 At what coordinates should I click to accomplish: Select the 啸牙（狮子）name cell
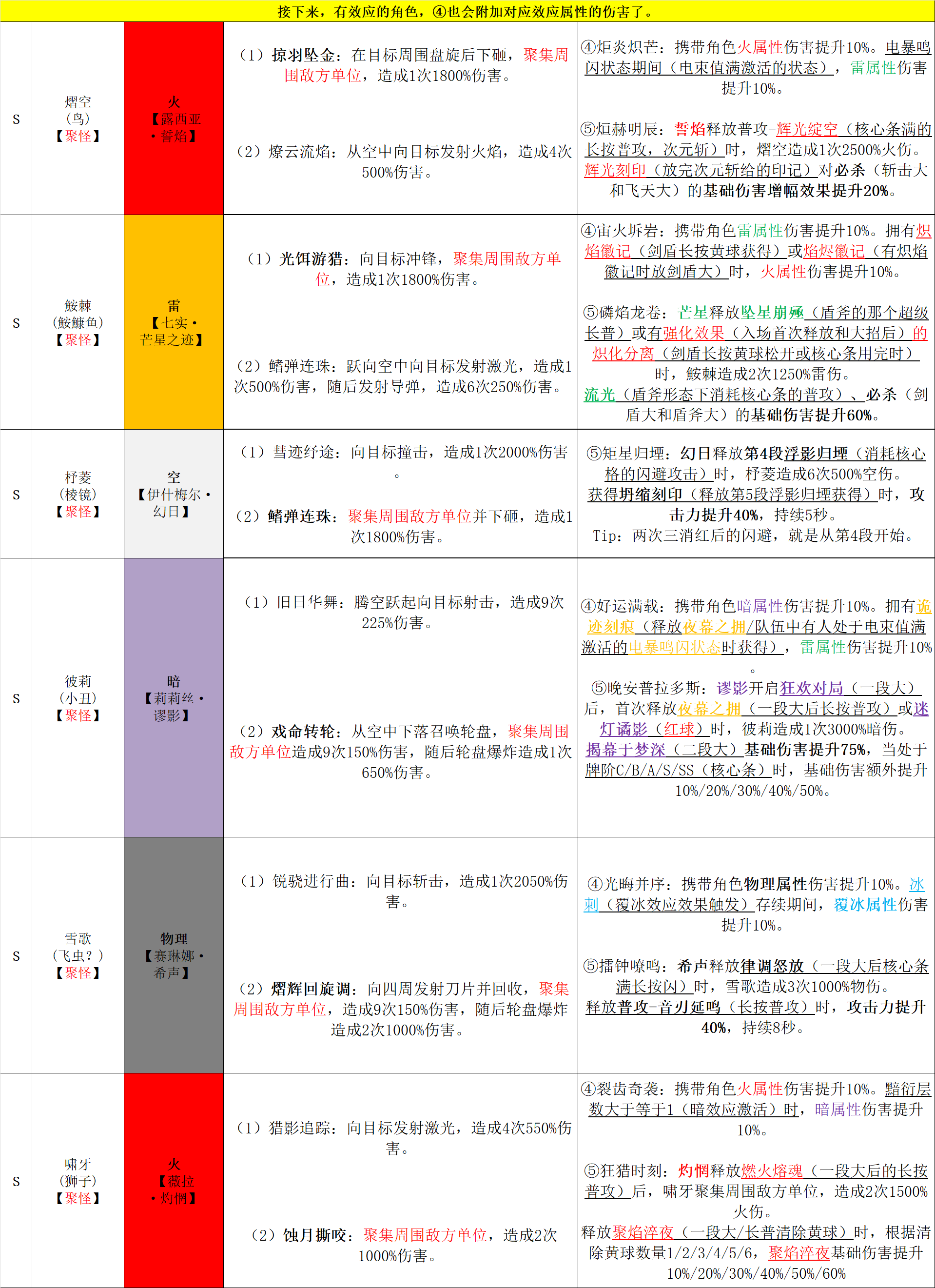click(78, 1181)
